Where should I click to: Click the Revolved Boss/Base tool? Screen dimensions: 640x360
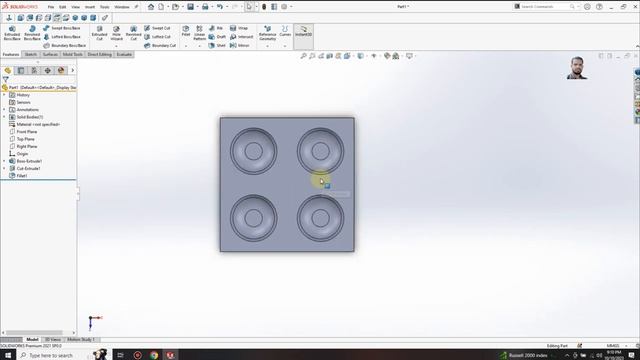click(32, 33)
